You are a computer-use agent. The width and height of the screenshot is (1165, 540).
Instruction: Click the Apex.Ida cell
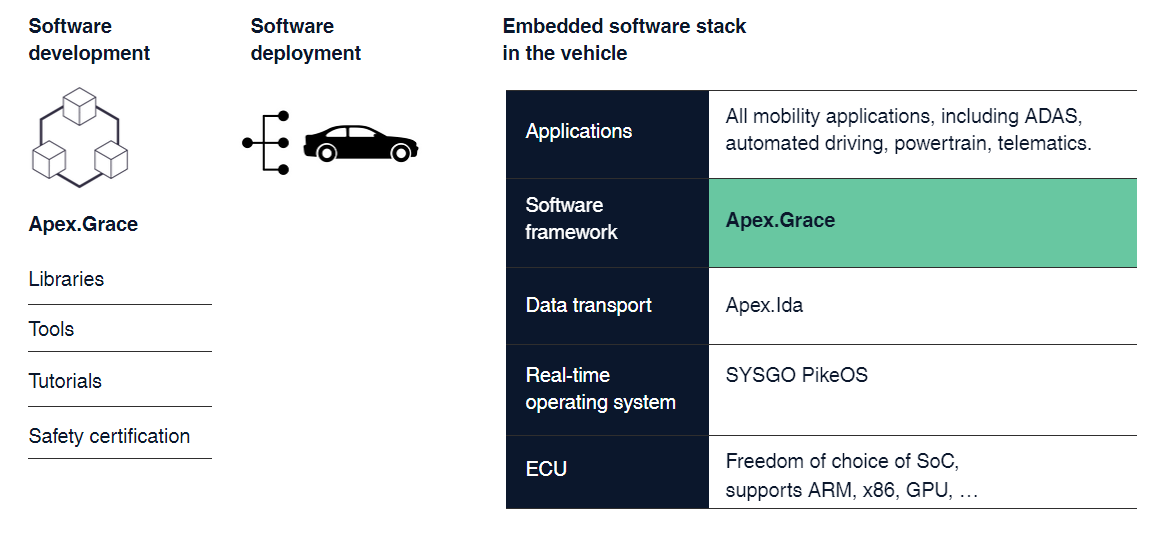pos(923,306)
